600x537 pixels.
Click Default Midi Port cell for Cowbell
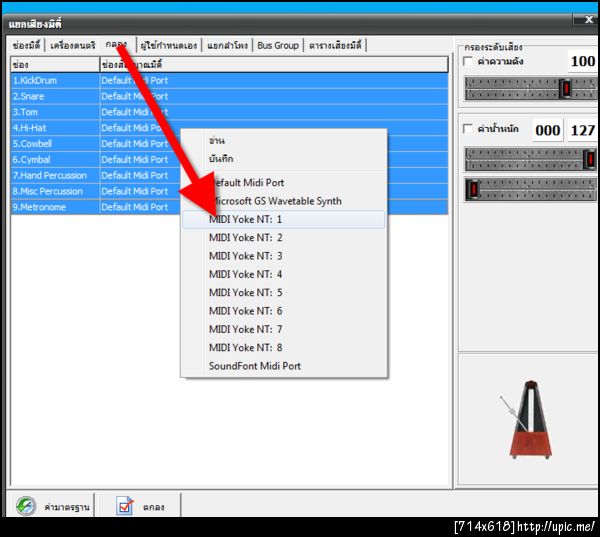click(135, 144)
